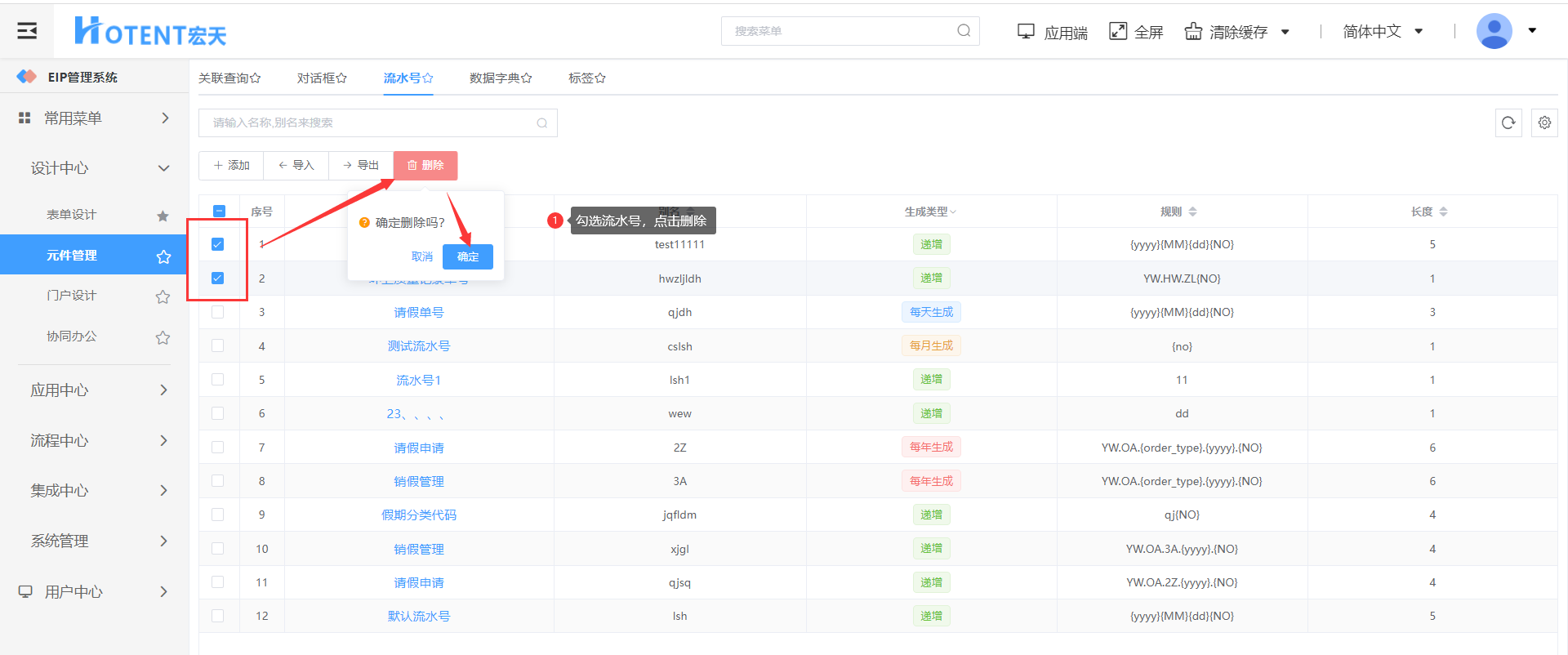
Task: Open the 应用端 monitor icon
Action: click(1026, 31)
